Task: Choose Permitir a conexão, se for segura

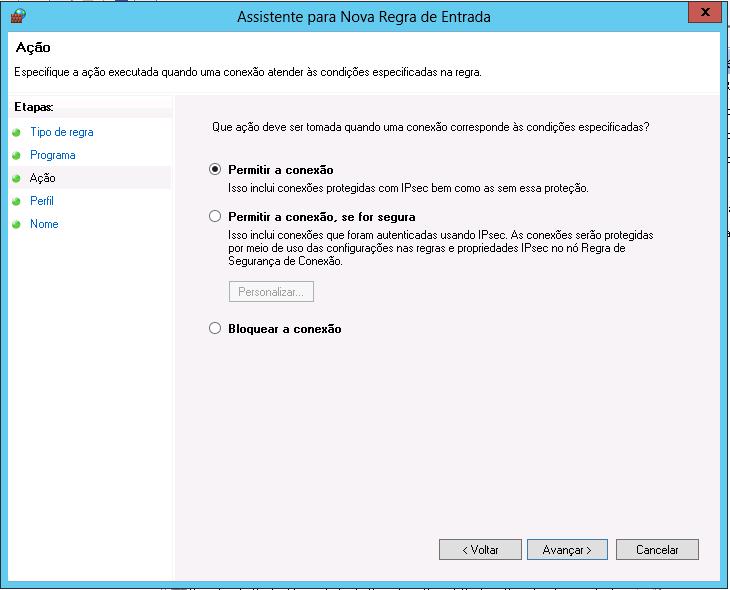Action: (x=215, y=216)
